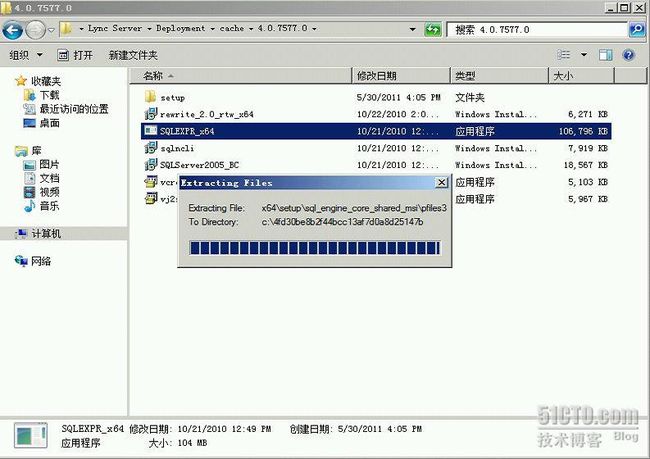This screenshot has height=459, width=650.
Task: Click the vcr application file icon
Action: (x=150, y=182)
